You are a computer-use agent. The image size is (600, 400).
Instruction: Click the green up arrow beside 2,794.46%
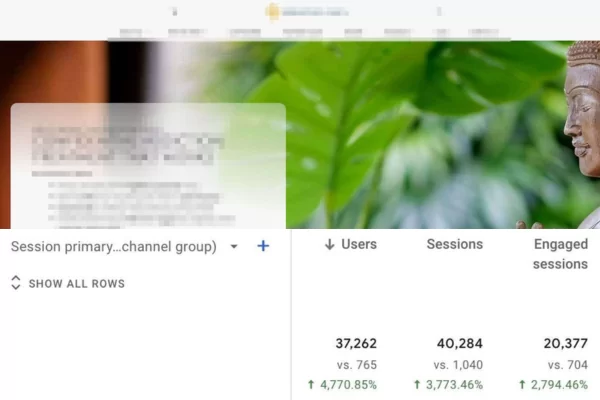521,385
